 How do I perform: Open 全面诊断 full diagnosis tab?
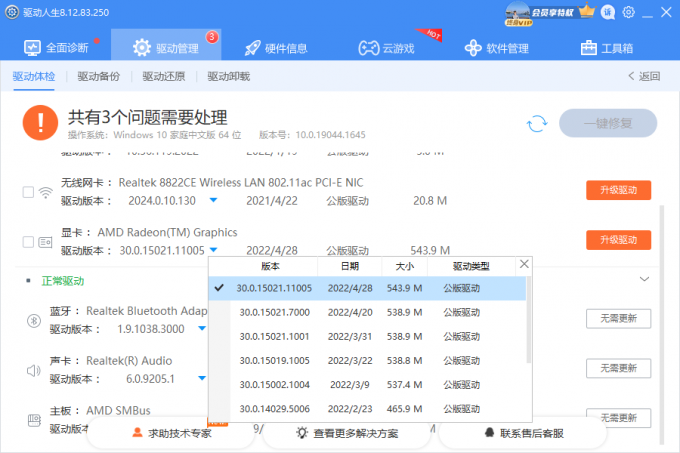[56, 48]
